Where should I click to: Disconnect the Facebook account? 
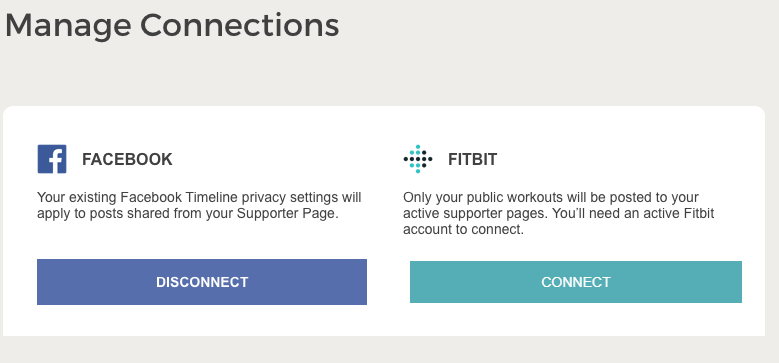pyautogui.click(x=202, y=282)
